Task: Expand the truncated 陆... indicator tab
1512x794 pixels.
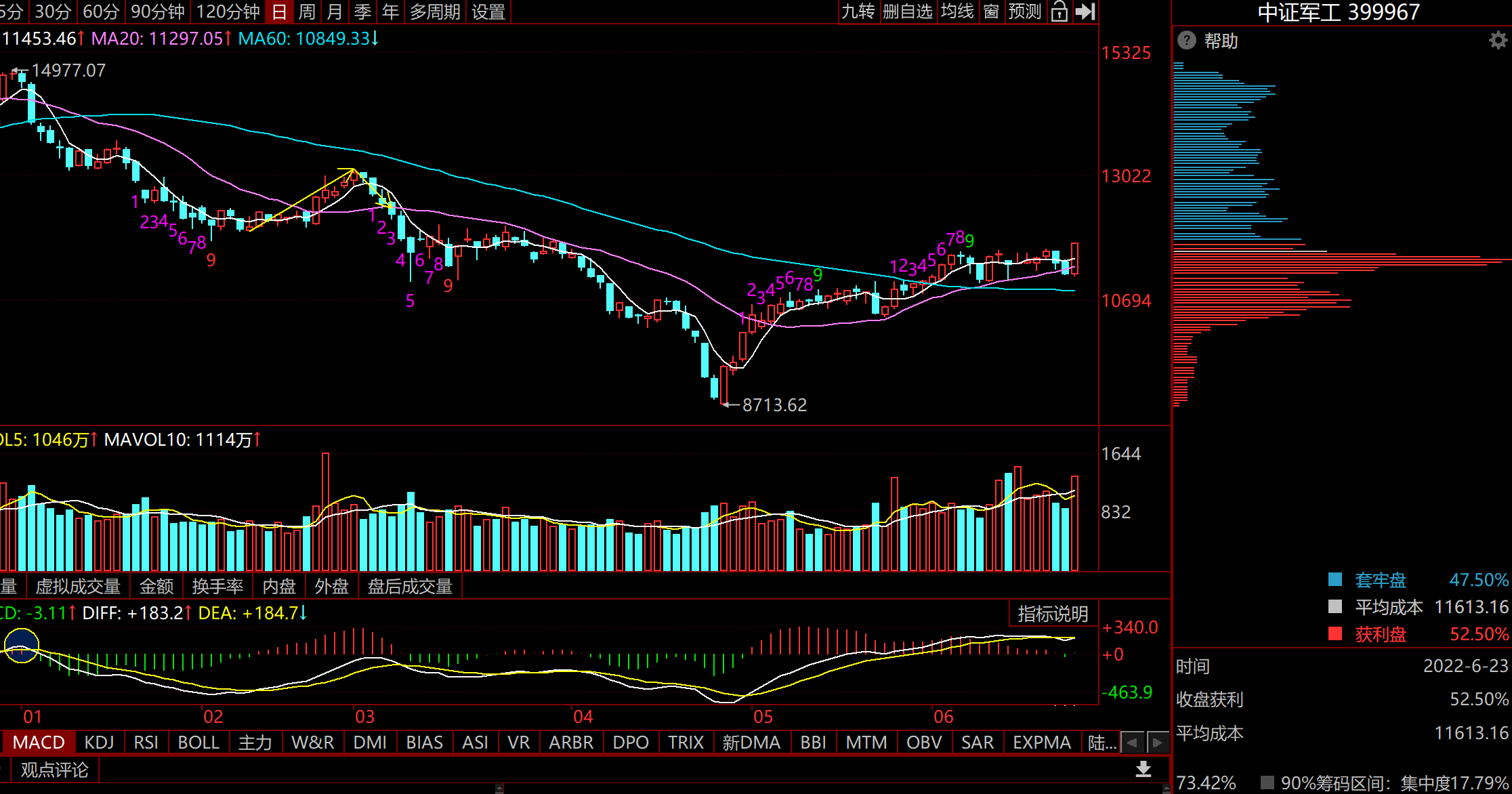Action: click(1101, 743)
